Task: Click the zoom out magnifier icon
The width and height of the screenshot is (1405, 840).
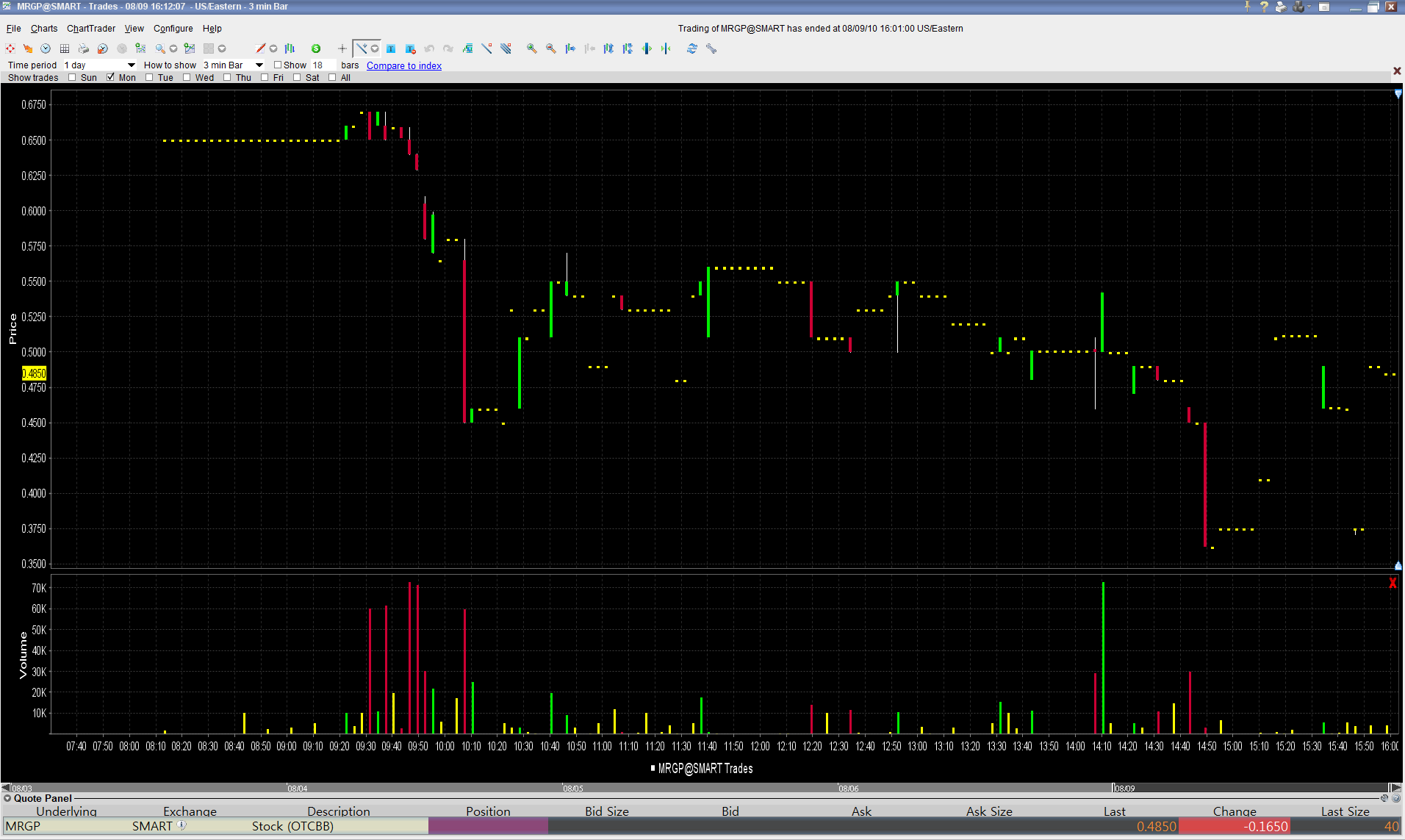Action: click(x=550, y=49)
